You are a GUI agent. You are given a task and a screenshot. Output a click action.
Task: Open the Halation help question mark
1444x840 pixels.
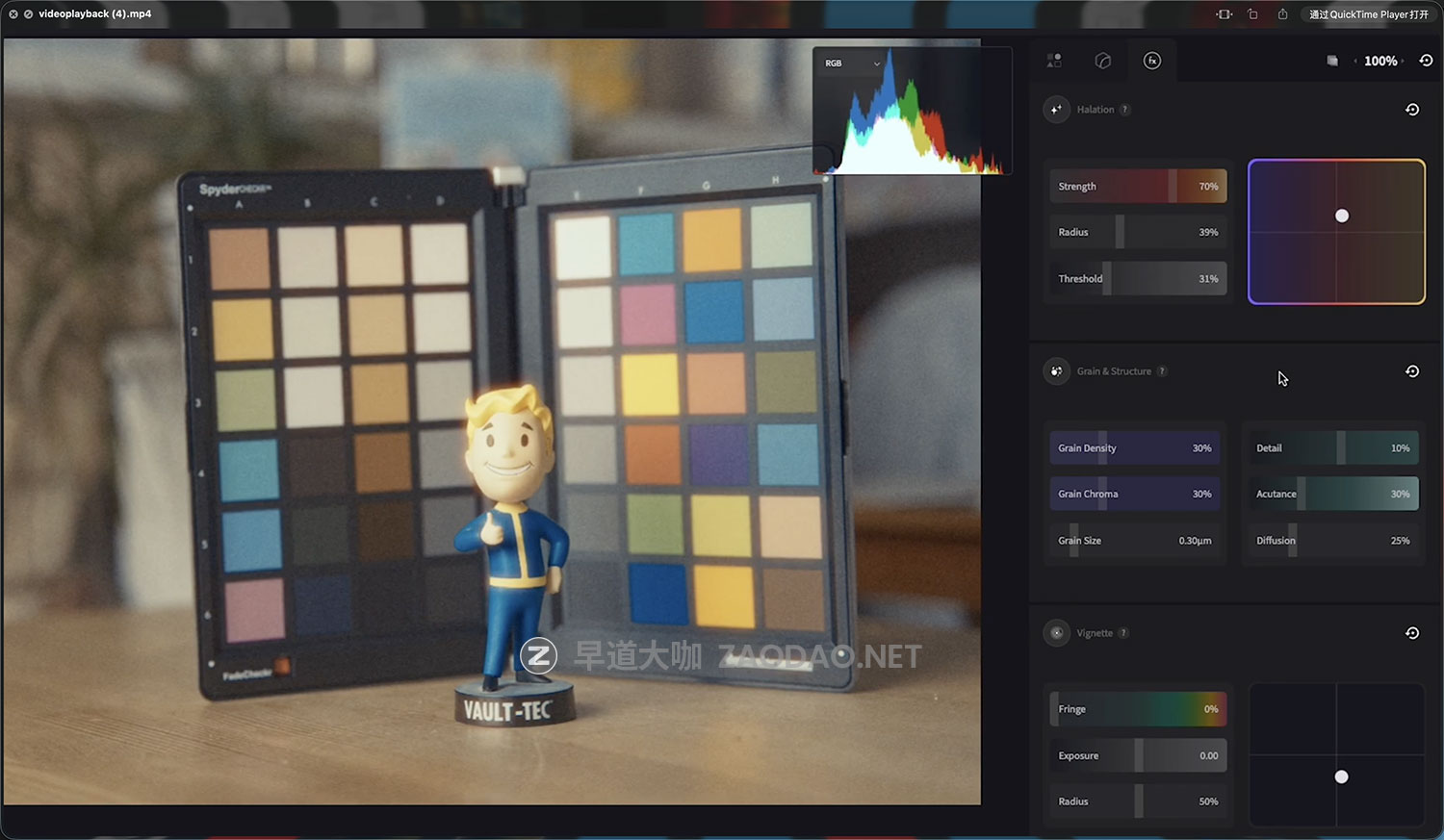pos(1124,110)
